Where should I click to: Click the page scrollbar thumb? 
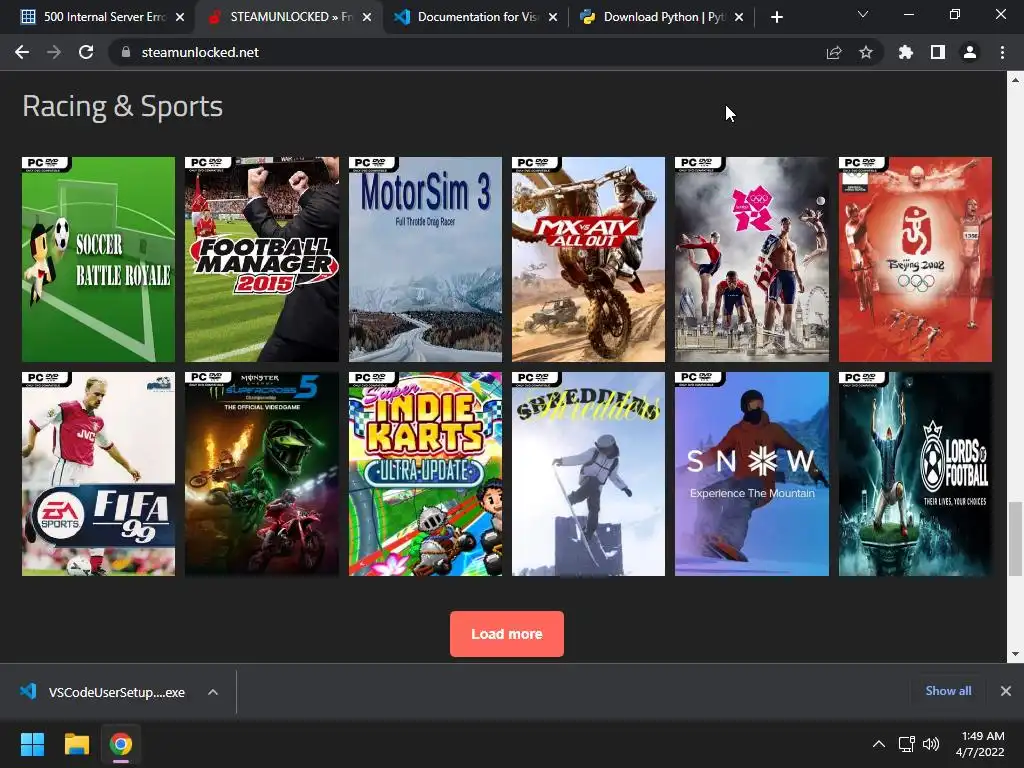coord(1015,539)
